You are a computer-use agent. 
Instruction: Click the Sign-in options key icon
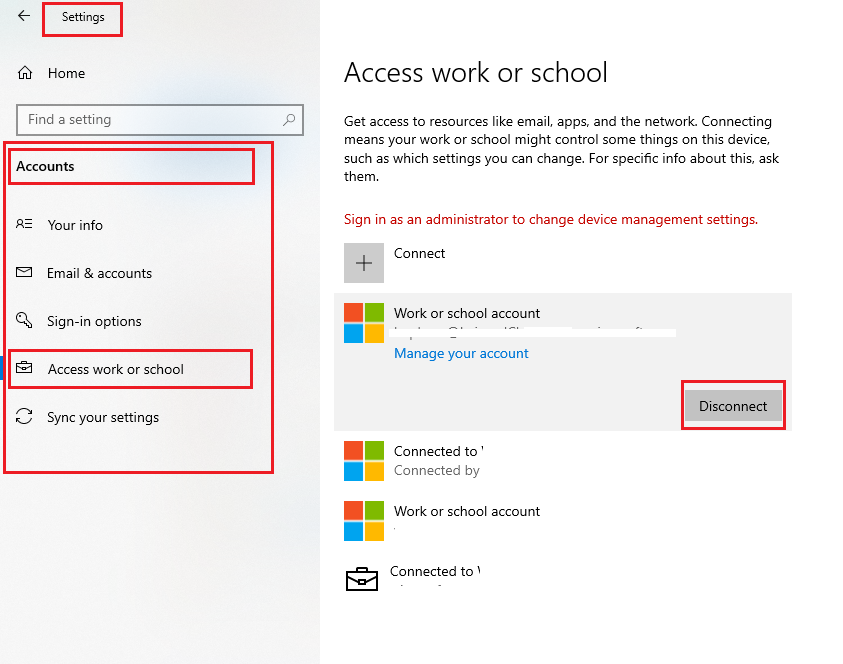pyautogui.click(x=24, y=320)
